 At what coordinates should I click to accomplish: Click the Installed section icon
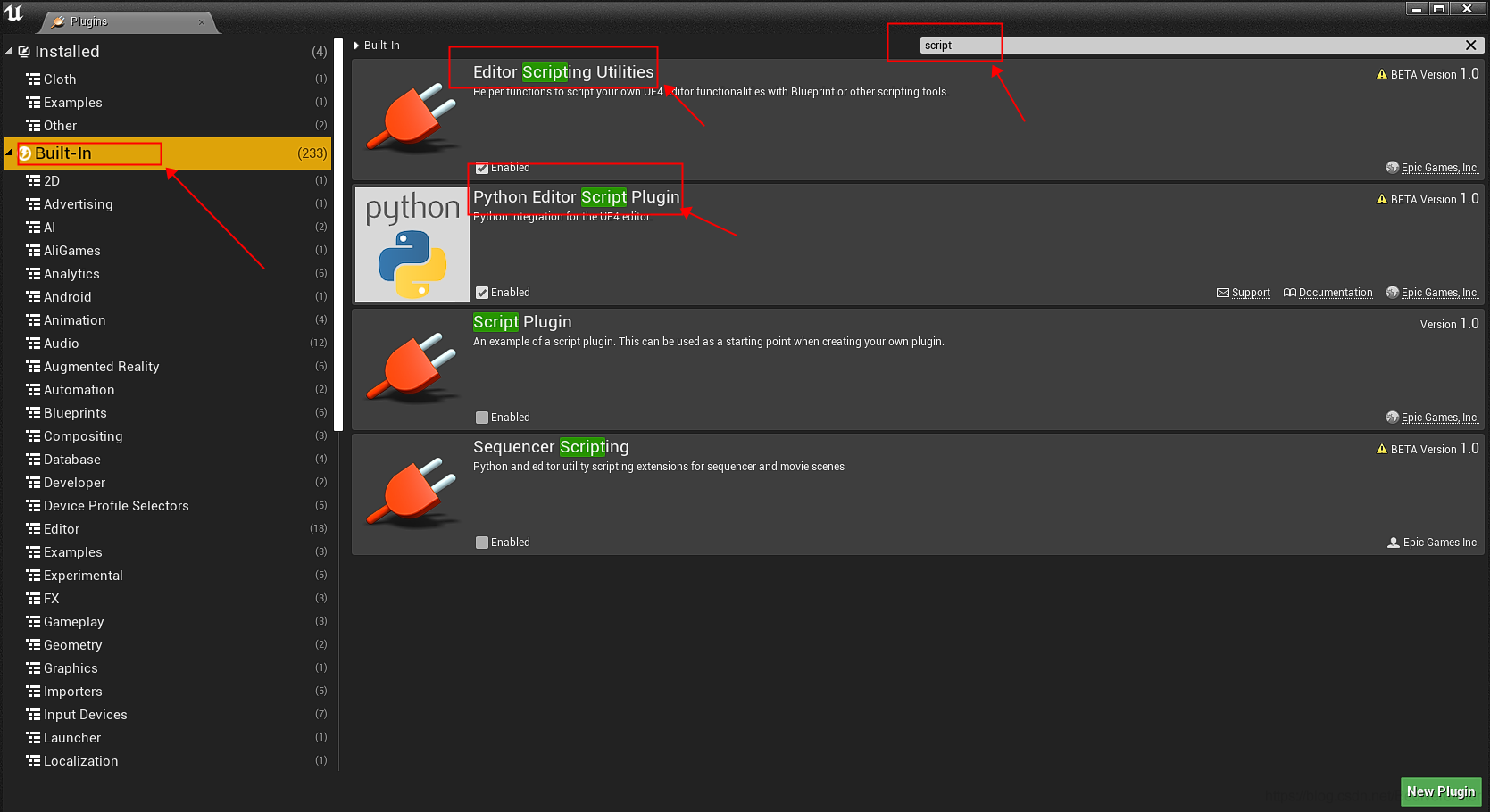[x=24, y=52]
